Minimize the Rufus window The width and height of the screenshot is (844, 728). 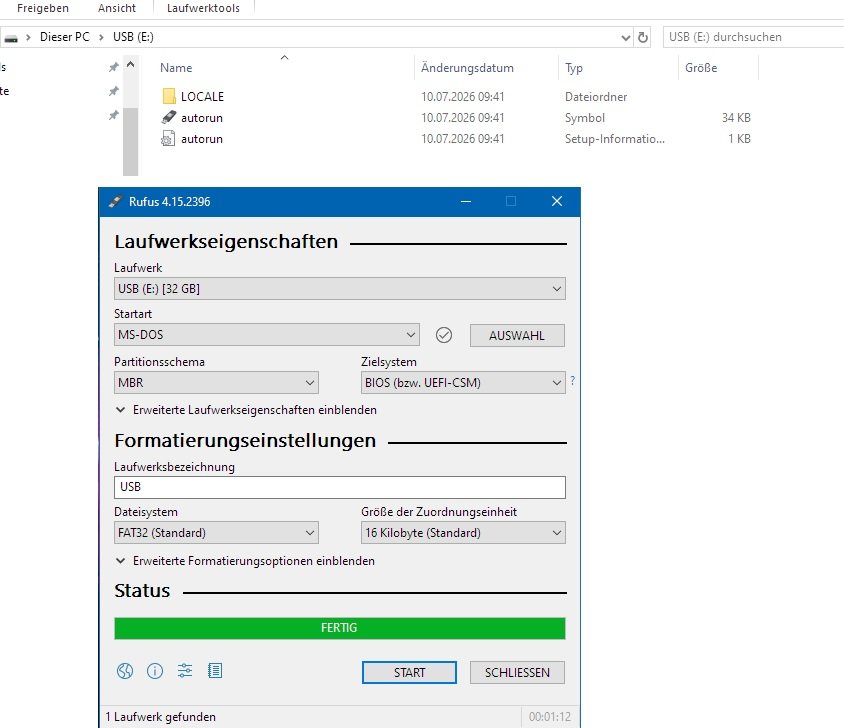[x=466, y=201]
